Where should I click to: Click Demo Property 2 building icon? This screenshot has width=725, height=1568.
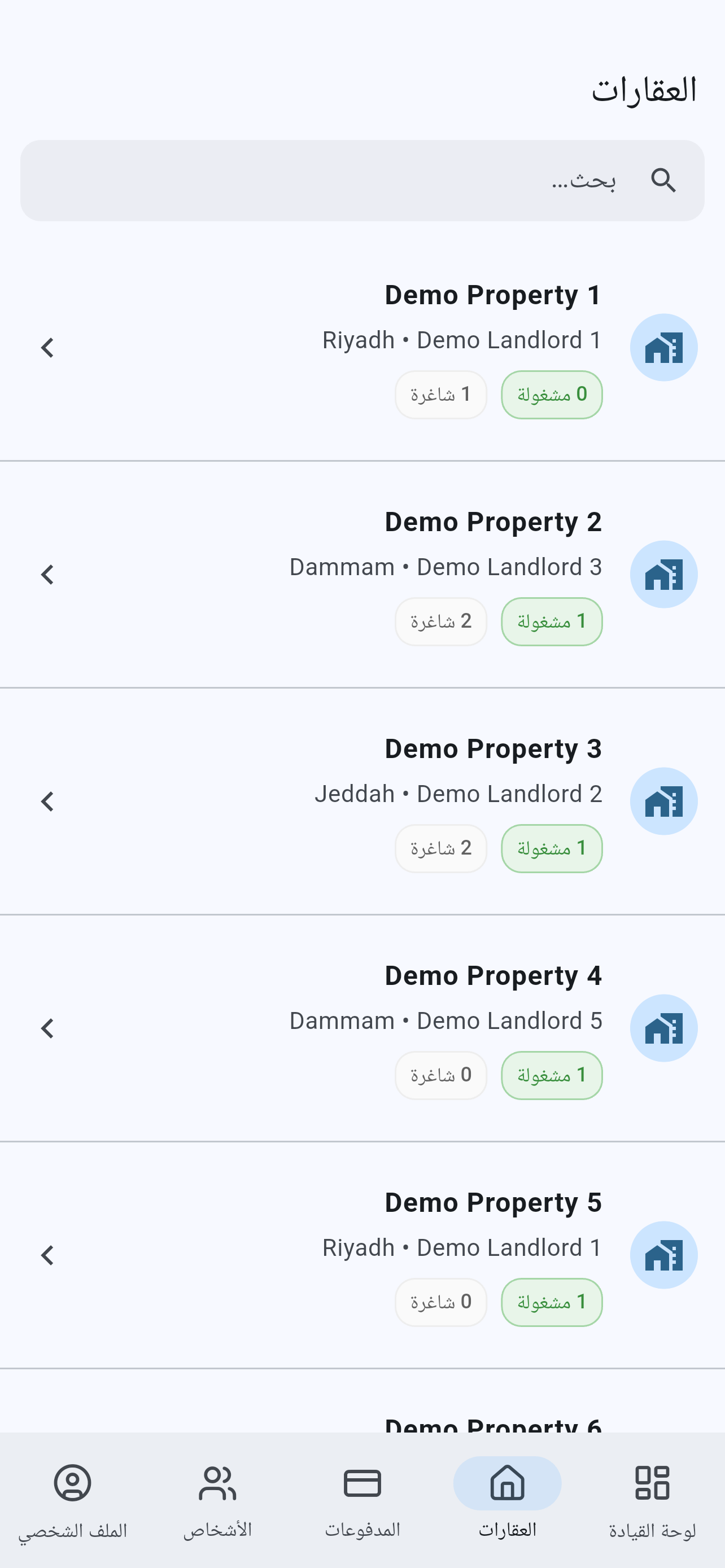point(663,575)
